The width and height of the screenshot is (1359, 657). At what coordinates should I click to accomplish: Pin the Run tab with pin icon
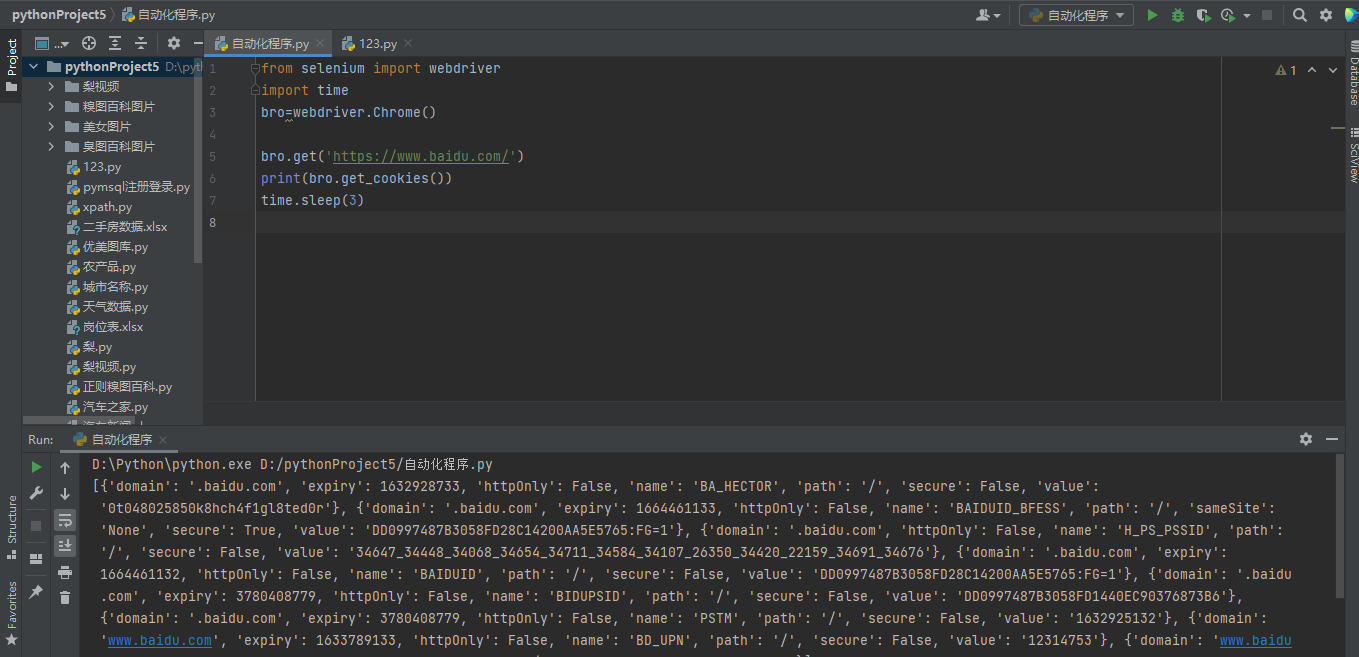37,592
